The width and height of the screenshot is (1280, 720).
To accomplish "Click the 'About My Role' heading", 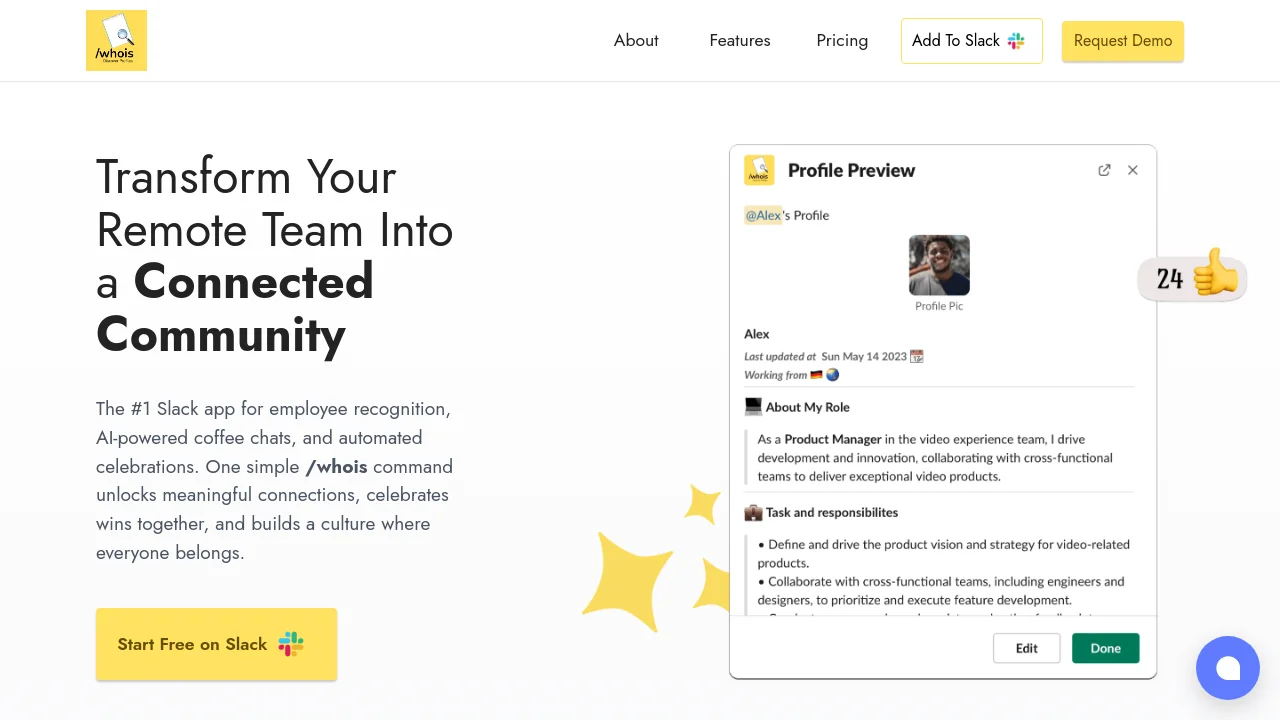I will [x=808, y=407].
